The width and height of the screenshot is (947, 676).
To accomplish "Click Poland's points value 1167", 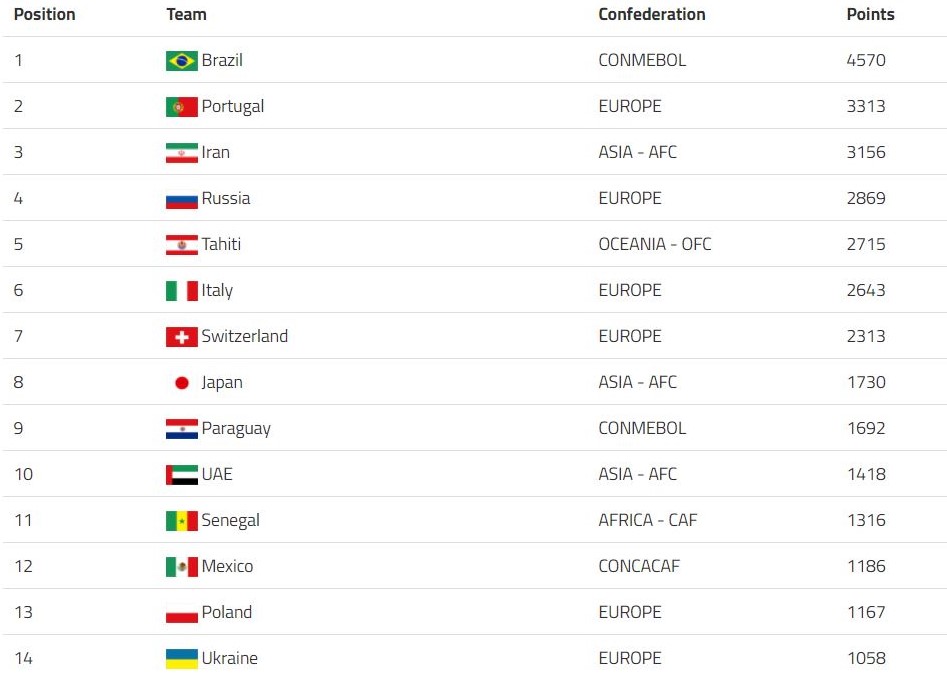I will tap(867, 612).
